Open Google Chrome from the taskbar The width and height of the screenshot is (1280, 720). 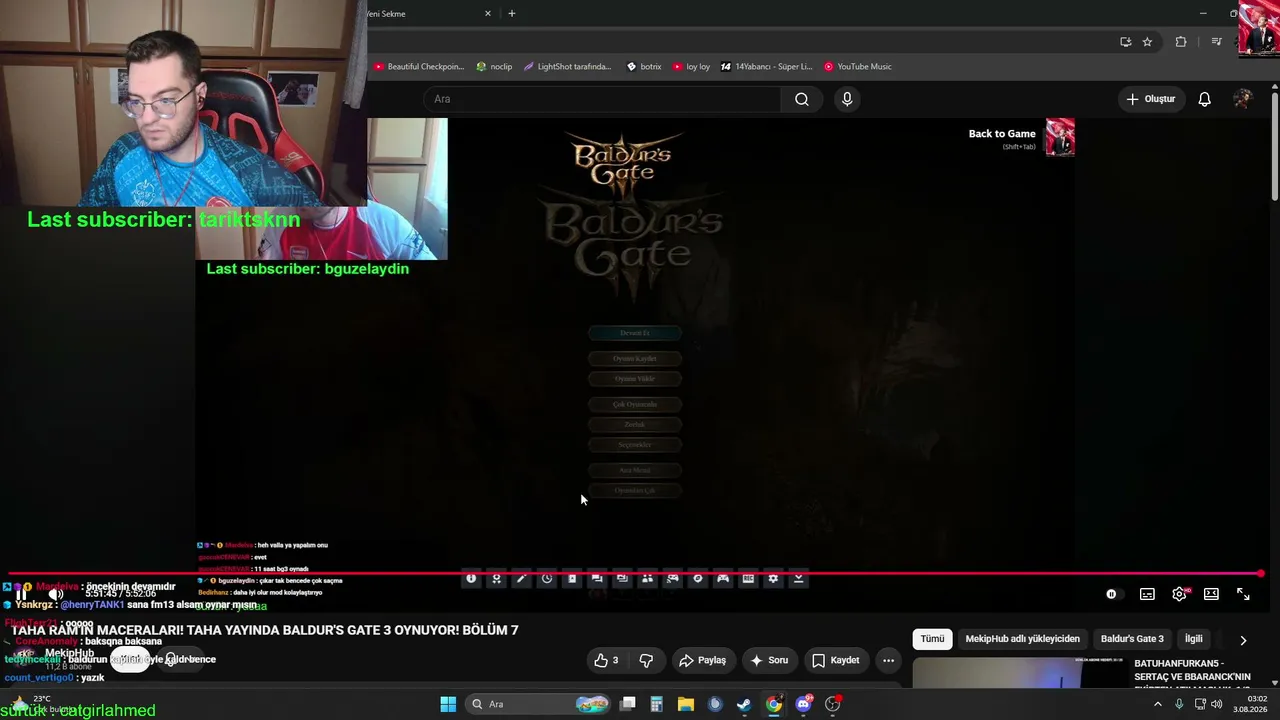pos(774,704)
